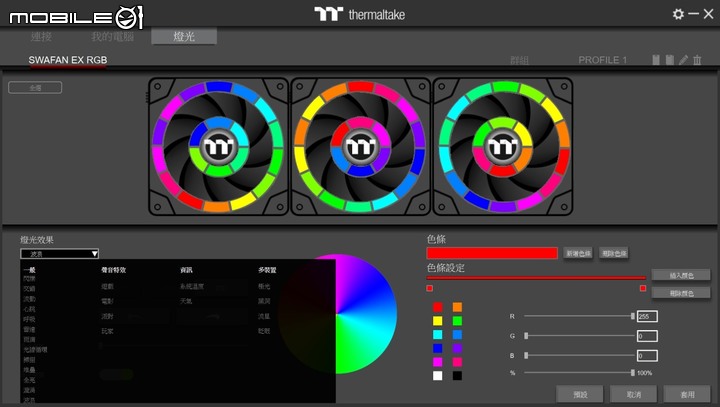Switch to the 連接 tab
720x407 pixels.
[x=41, y=36]
